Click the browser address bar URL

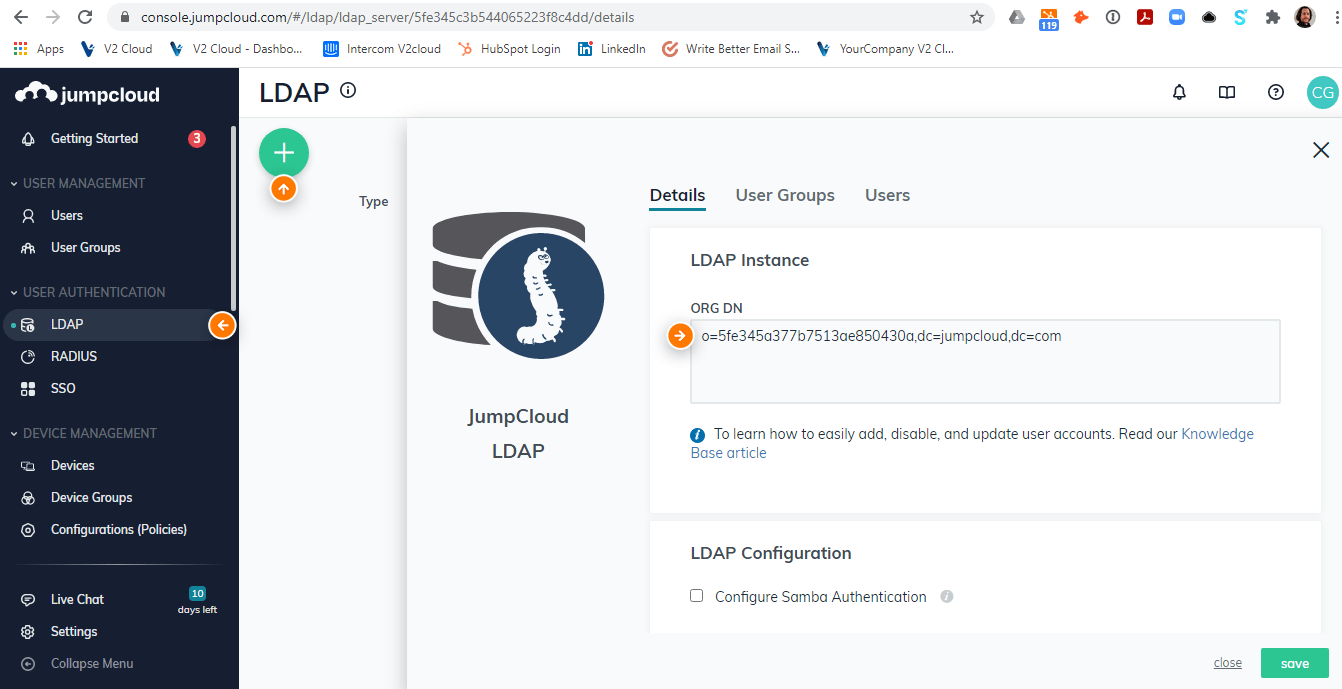387,17
